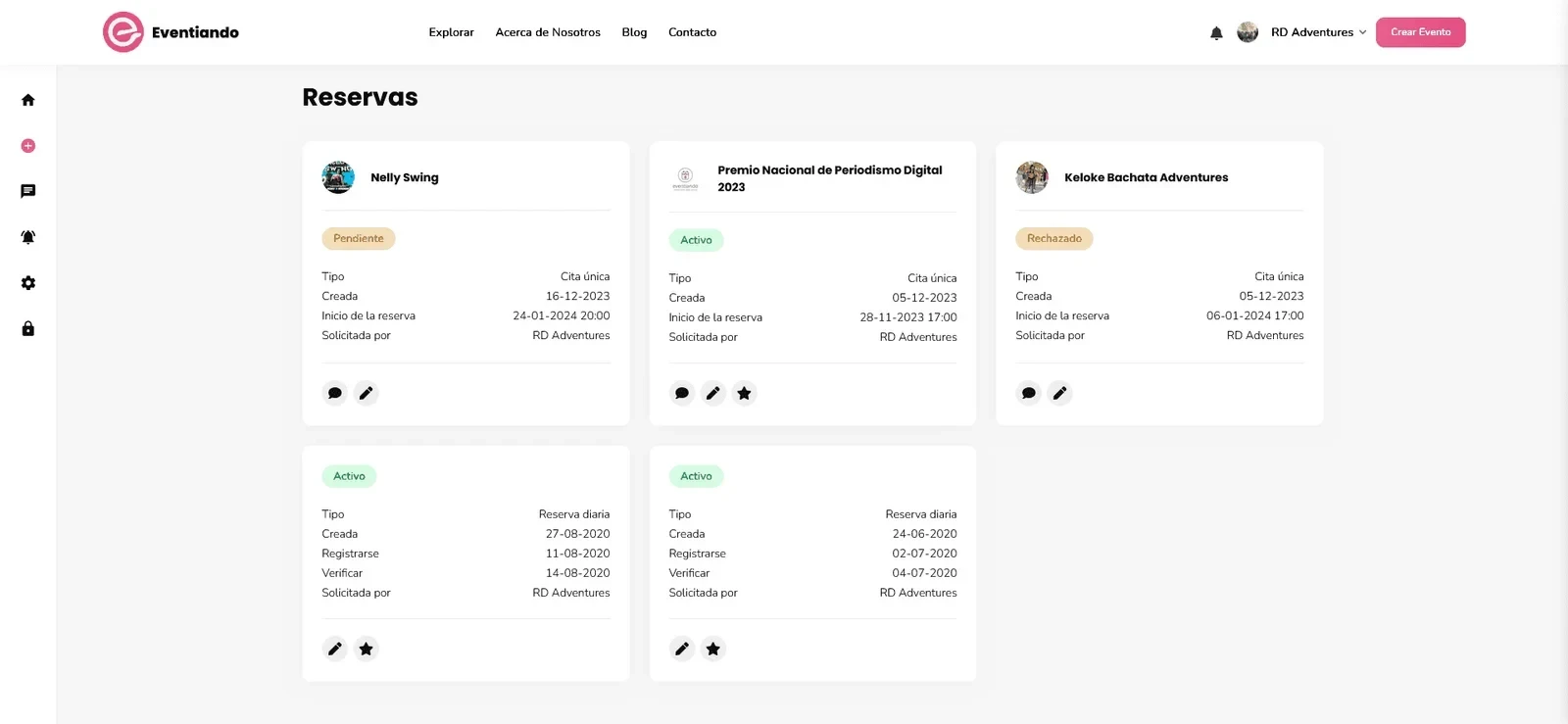Edit the reservation created 24-06-2020
This screenshot has height=724, width=1568.
click(682, 649)
